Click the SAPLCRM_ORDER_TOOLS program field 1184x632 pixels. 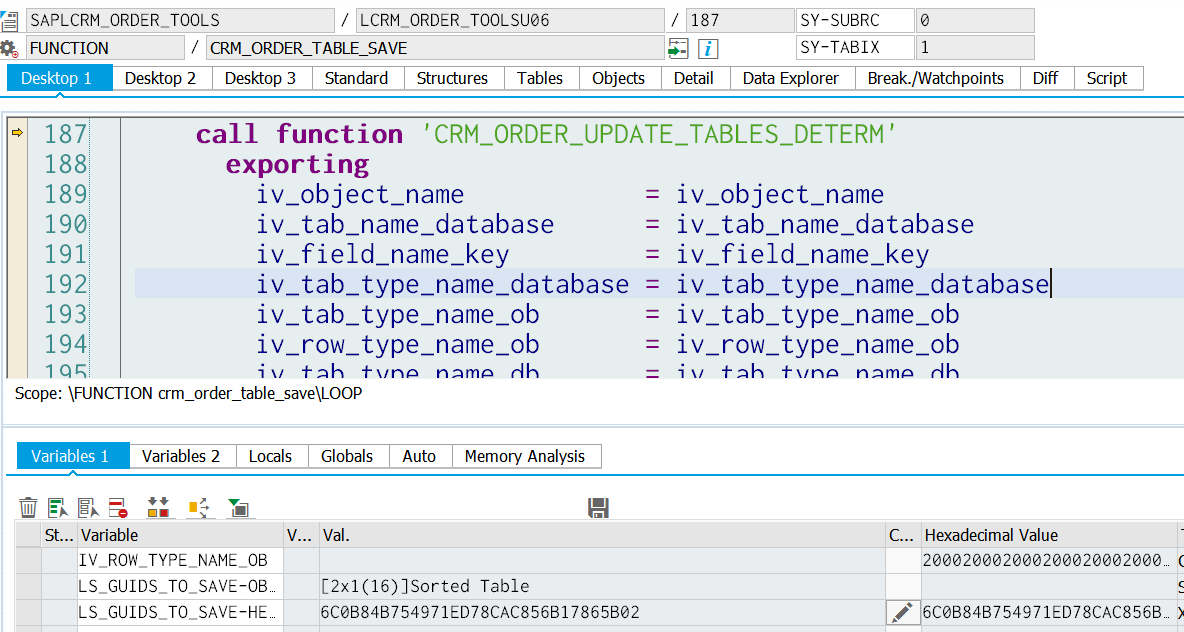point(180,21)
